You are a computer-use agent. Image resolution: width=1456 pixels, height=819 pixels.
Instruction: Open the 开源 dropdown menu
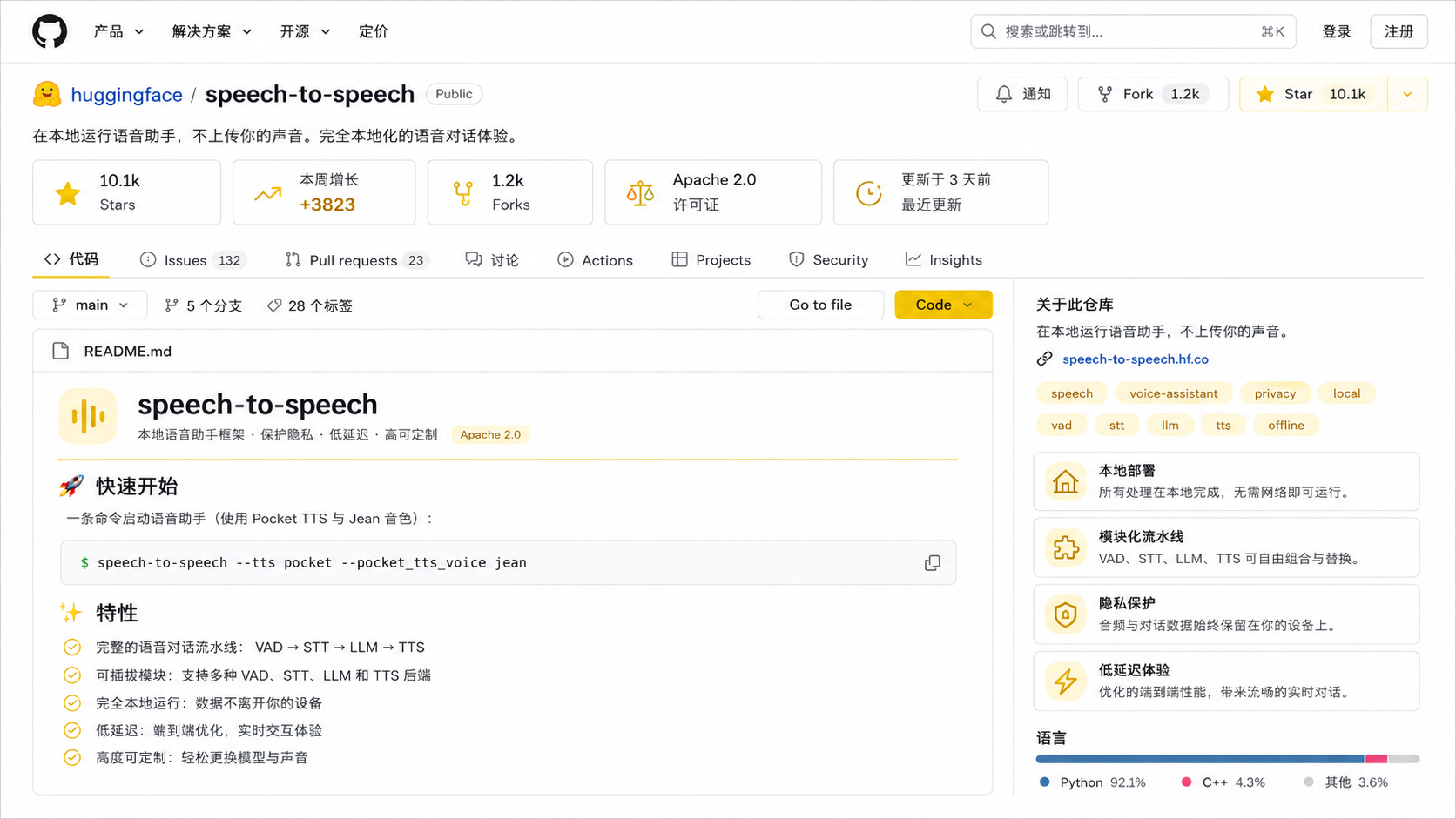(305, 31)
